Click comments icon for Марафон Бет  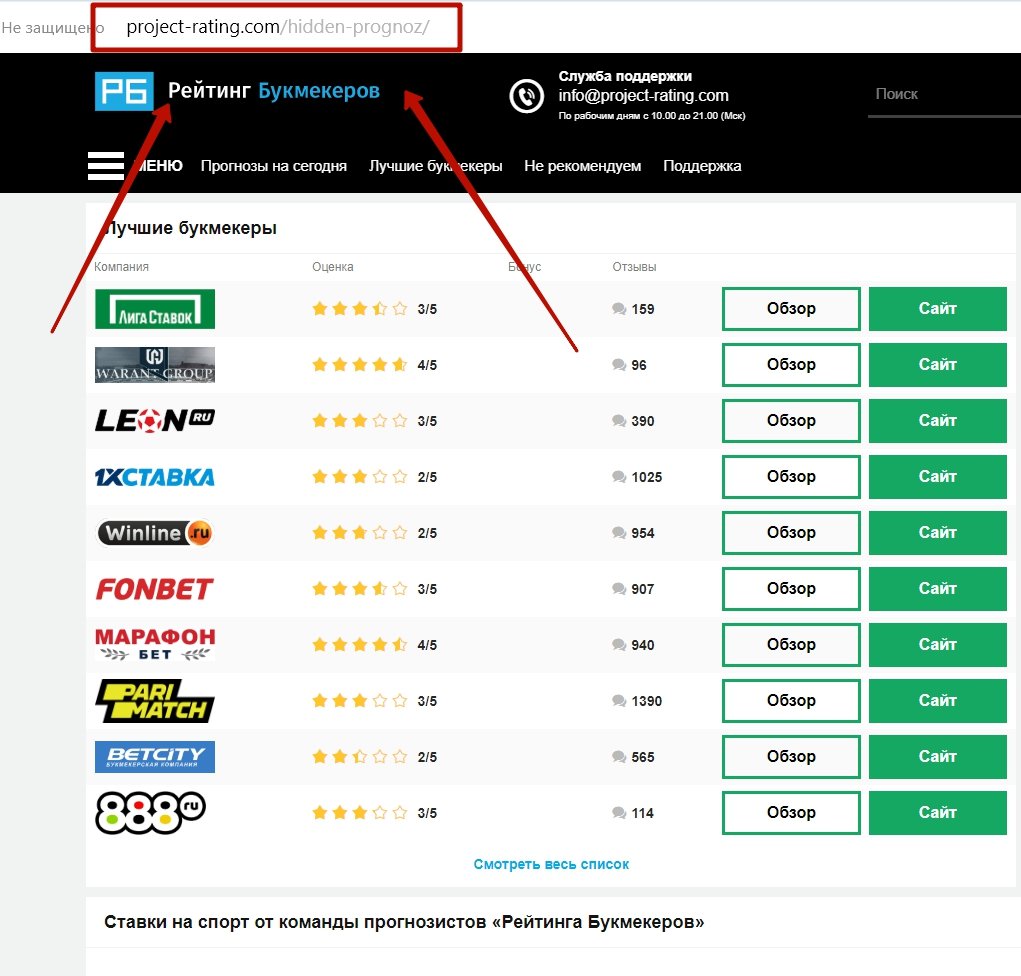619,645
